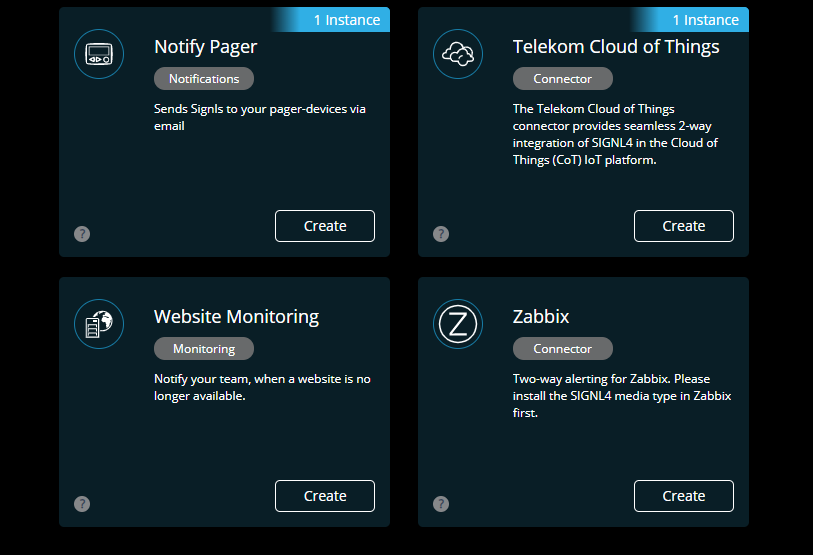Click 1 Instance badge on Telekom card

(690, 20)
